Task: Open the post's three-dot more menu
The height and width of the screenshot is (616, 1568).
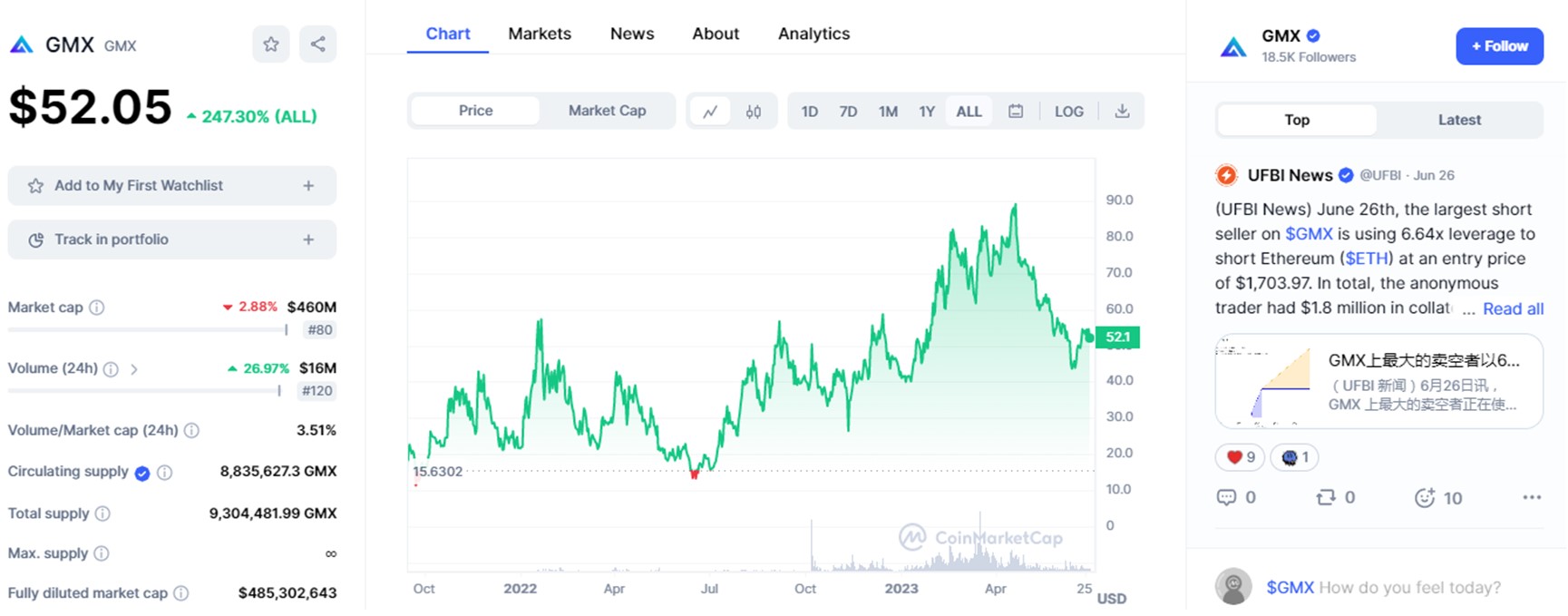Action: point(1532,497)
